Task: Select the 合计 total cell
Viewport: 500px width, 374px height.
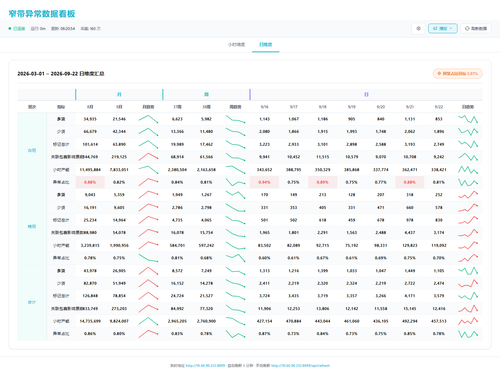Action: pyautogui.click(x=32, y=302)
